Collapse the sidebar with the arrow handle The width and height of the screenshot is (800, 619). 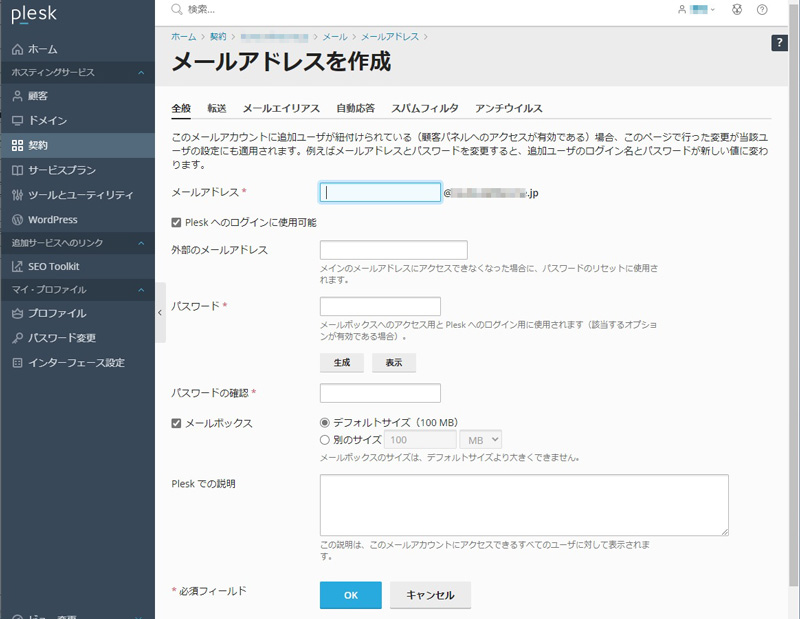pyautogui.click(x=160, y=313)
